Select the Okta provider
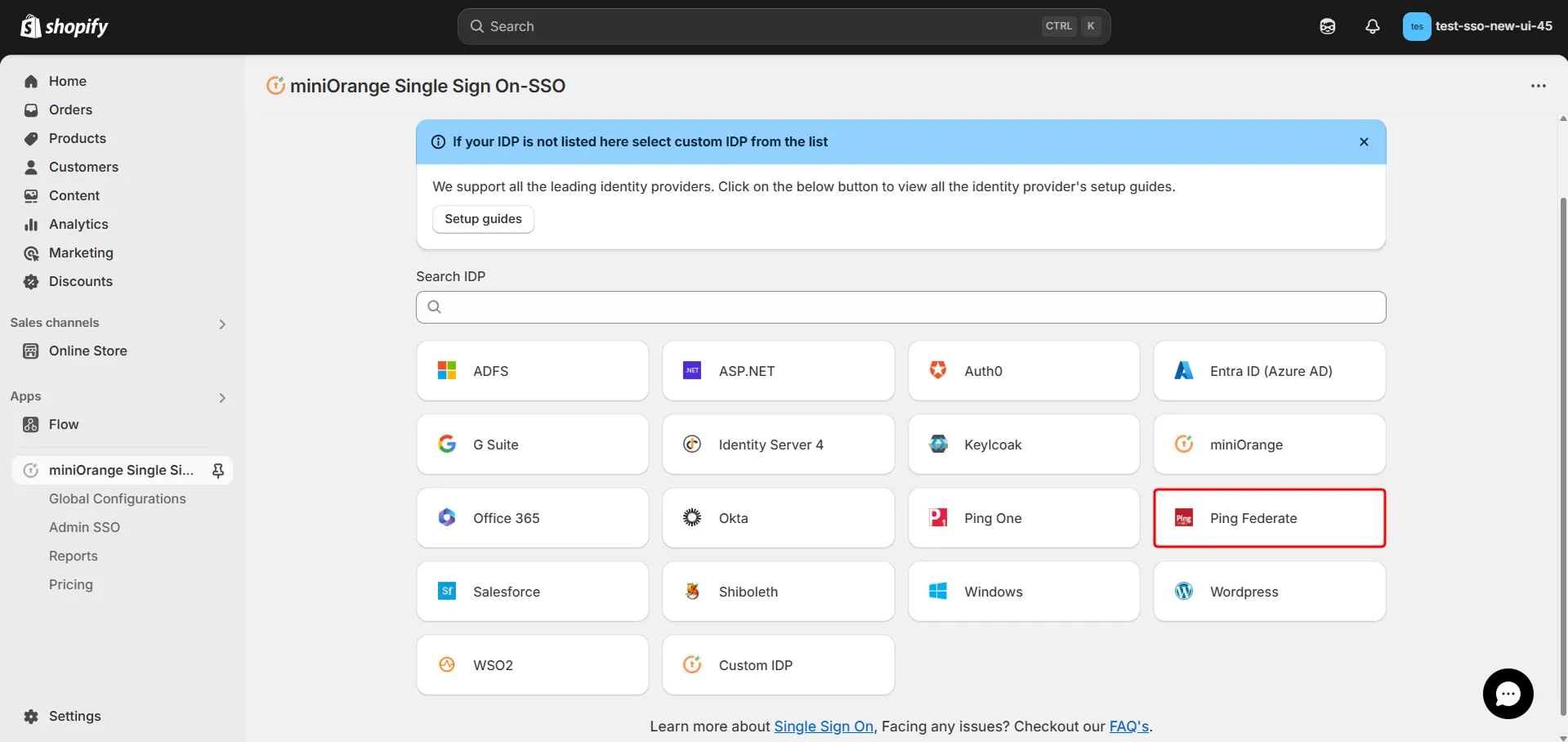This screenshot has width=1568, height=742. (778, 518)
